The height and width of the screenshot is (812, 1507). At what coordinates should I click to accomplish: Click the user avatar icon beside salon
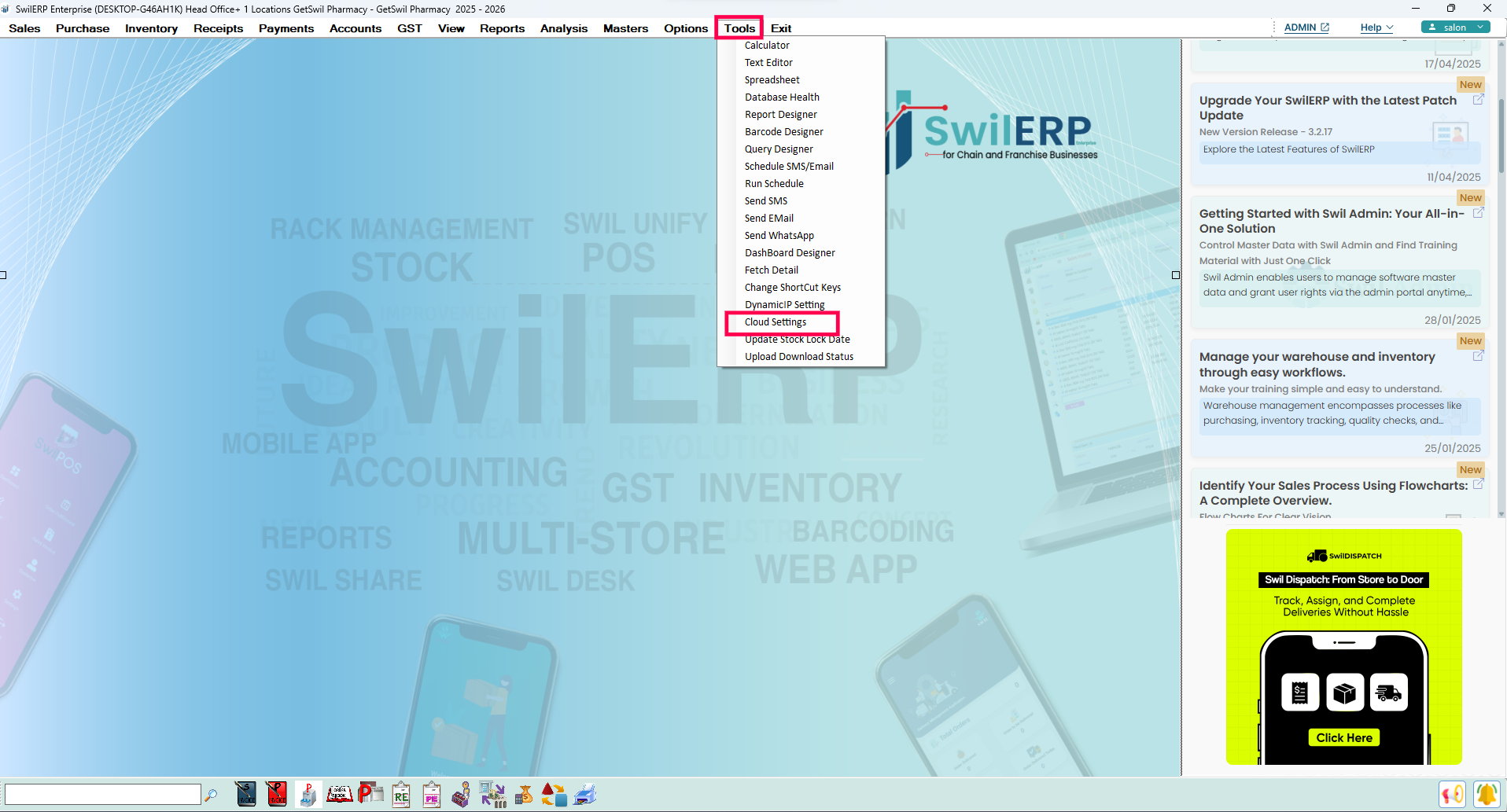[x=1432, y=27]
